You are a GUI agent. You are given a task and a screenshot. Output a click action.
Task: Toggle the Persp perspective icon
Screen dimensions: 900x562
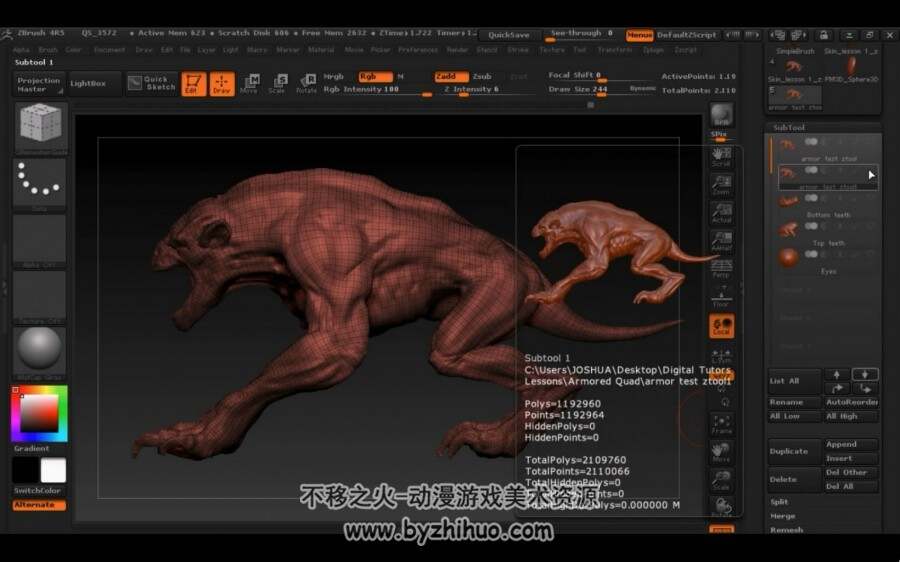721,268
